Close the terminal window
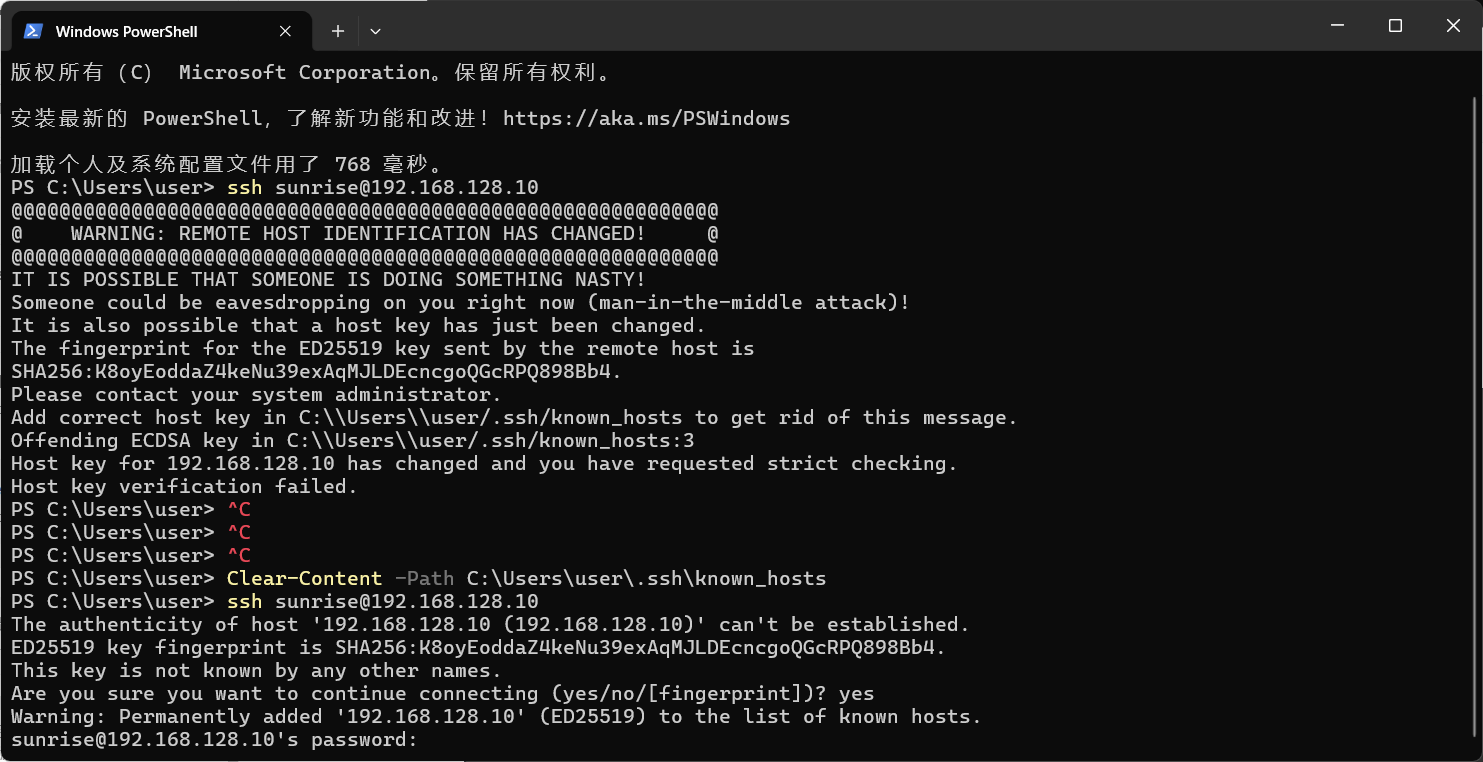Viewport: 1483px width, 762px height. click(x=1453, y=26)
